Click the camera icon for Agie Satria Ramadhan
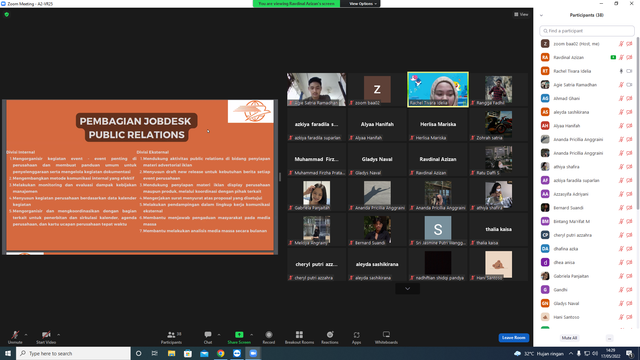 (x=629, y=85)
